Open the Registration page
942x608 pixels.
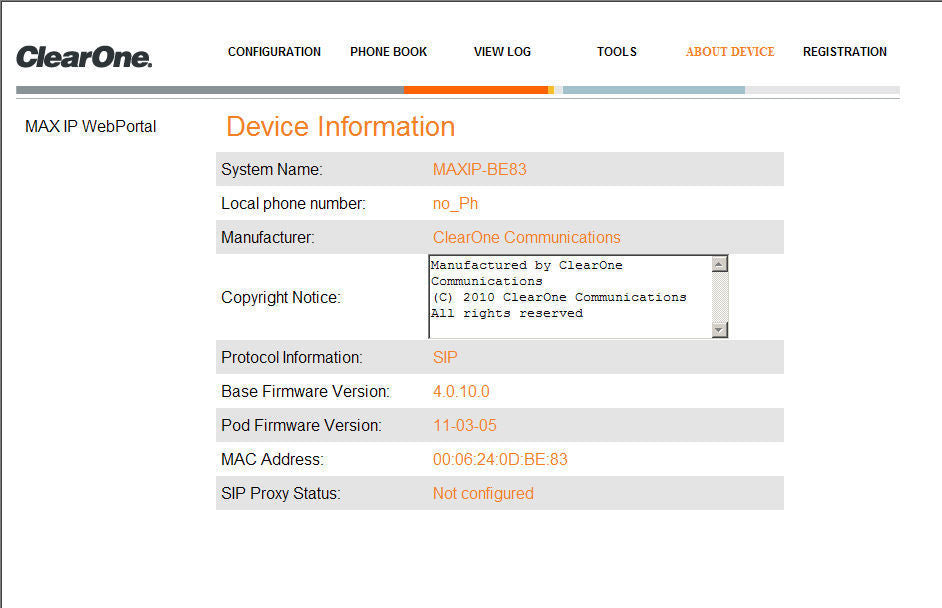click(845, 52)
